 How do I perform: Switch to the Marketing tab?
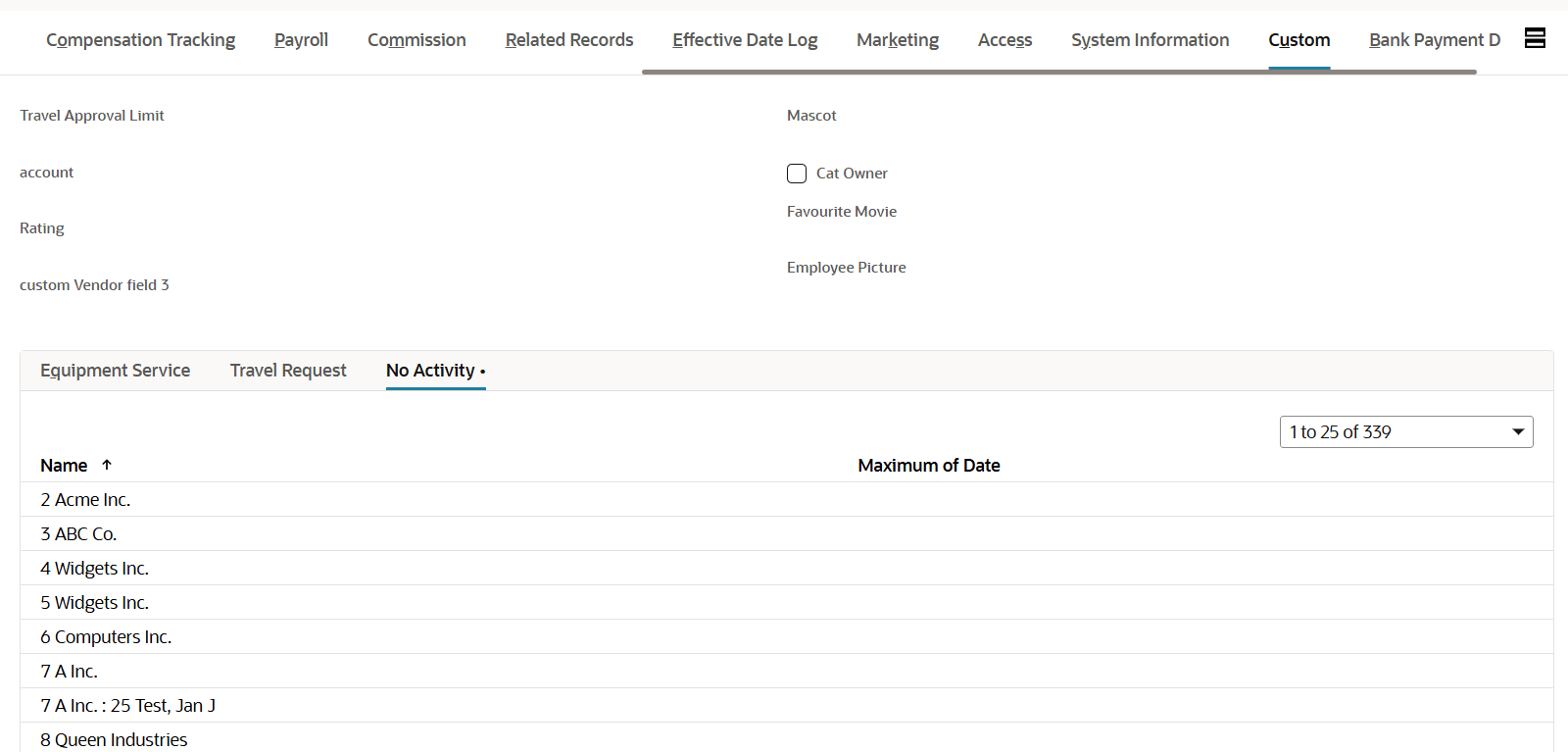point(898,40)
